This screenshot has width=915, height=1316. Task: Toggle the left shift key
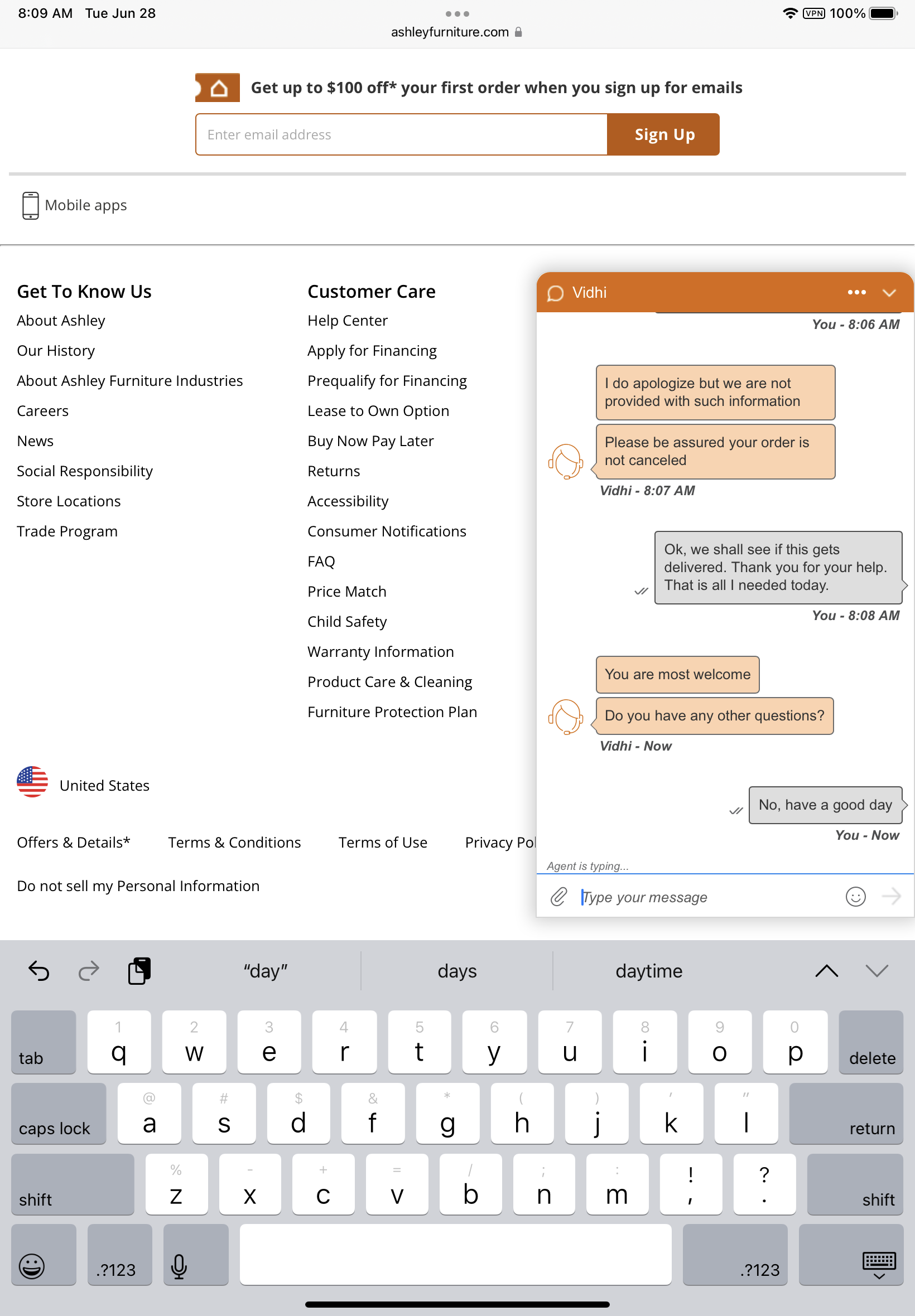tap(72, 1185)
